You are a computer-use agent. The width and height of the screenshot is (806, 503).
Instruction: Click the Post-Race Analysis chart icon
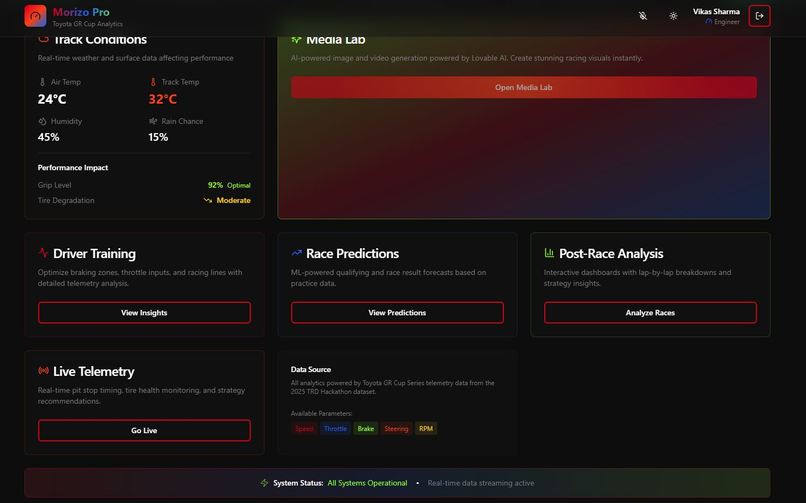tap(549, 253)
